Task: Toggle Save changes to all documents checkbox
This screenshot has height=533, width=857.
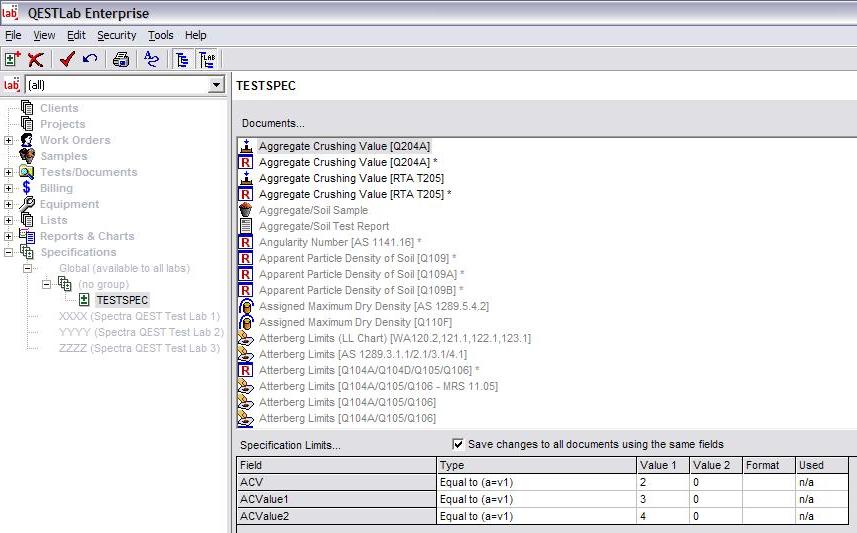Action: 458,444
